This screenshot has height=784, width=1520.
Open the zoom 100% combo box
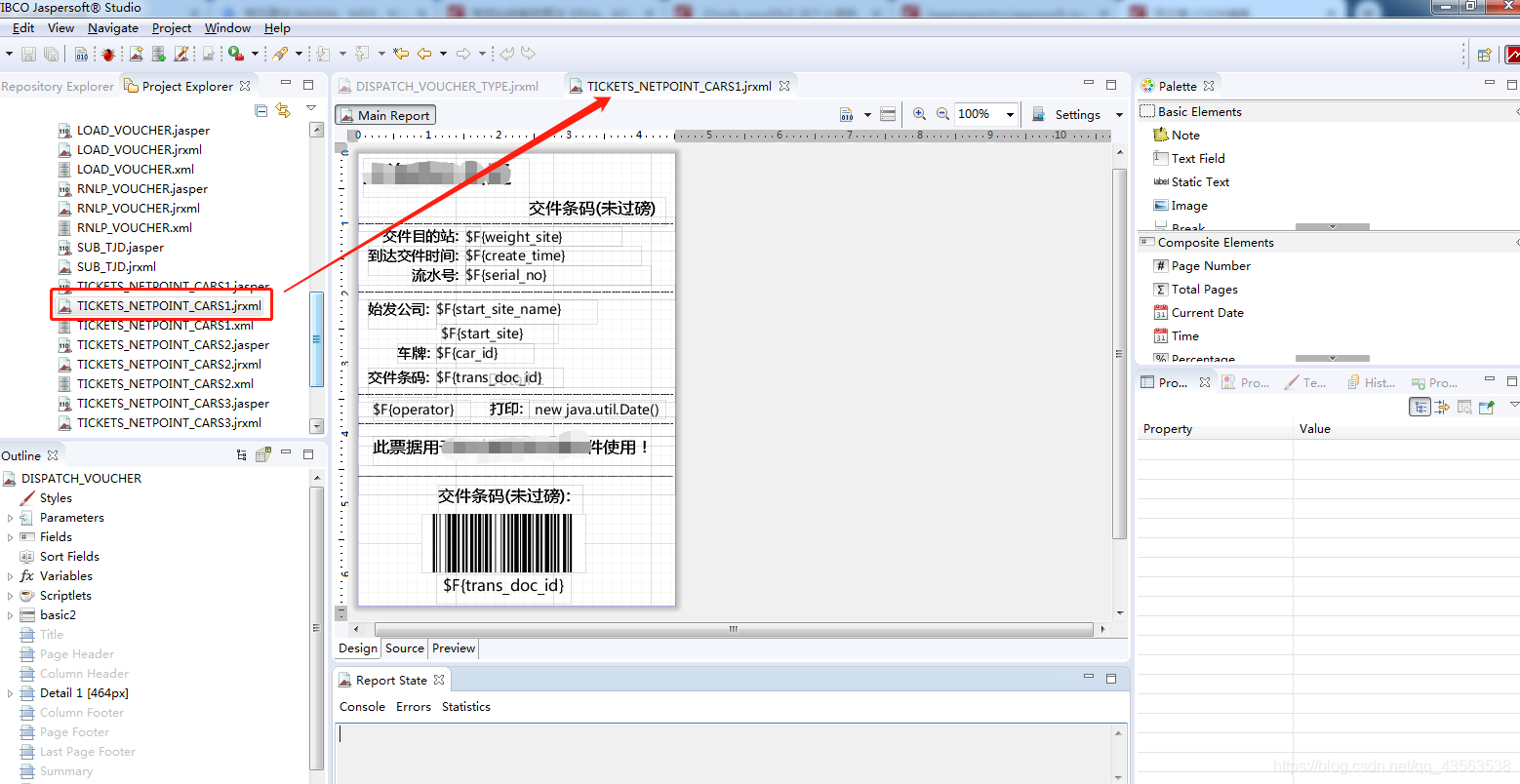(x=987, y=114)
